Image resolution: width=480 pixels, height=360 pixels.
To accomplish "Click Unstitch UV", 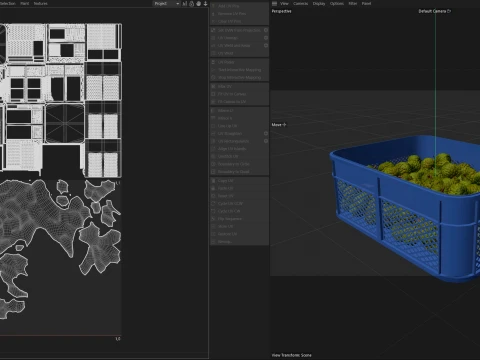I will [239, 156].
